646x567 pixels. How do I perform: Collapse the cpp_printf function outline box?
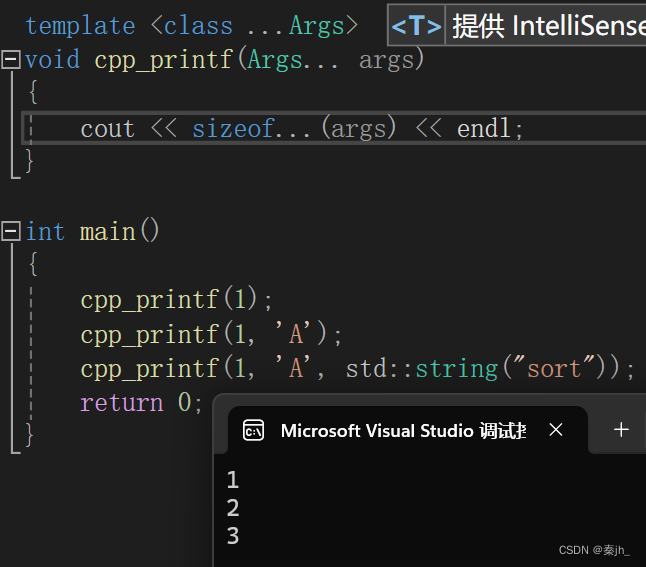[11, 60]
